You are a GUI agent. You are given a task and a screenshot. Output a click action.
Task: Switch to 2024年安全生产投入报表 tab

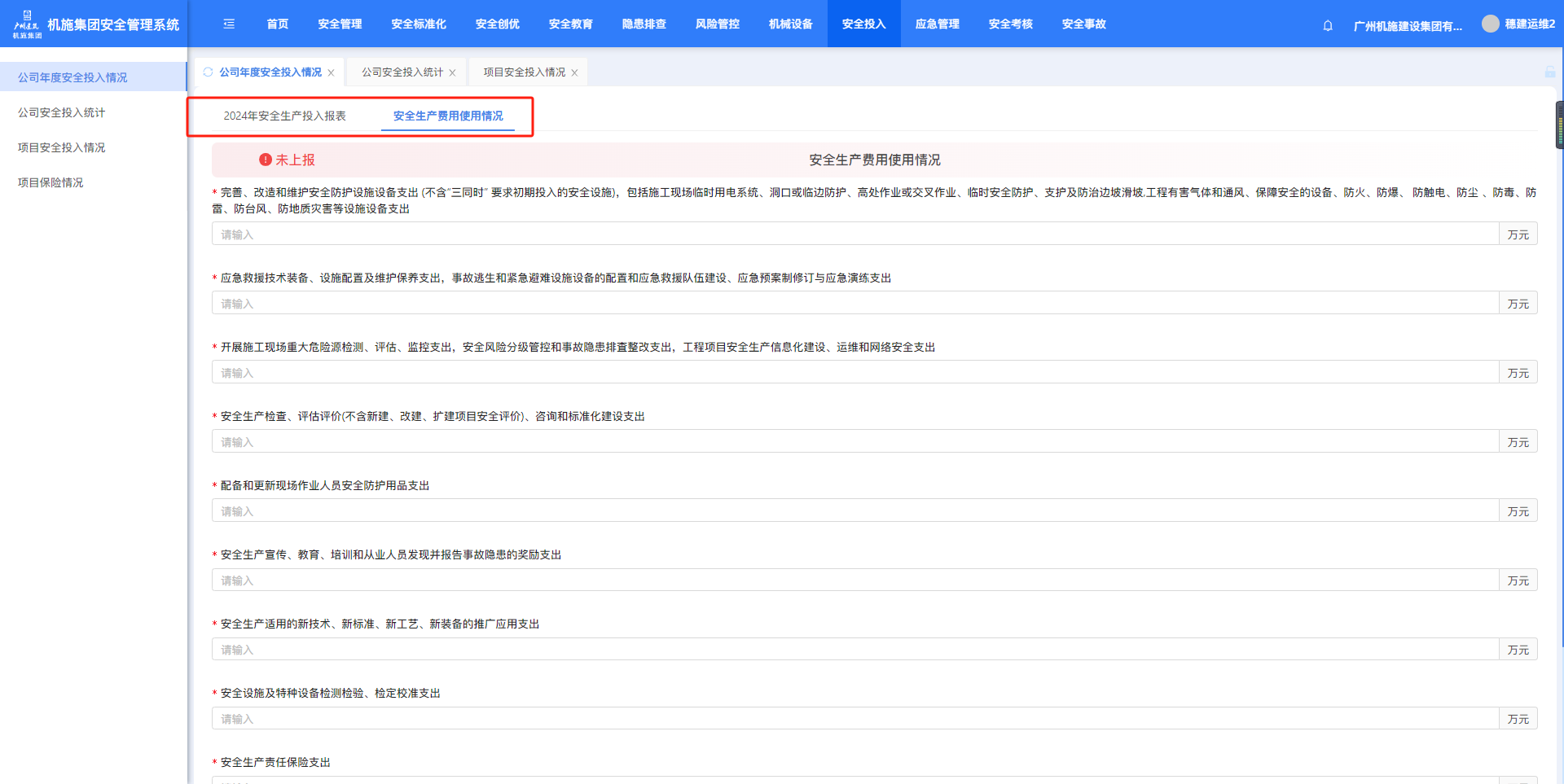(284, 116)
